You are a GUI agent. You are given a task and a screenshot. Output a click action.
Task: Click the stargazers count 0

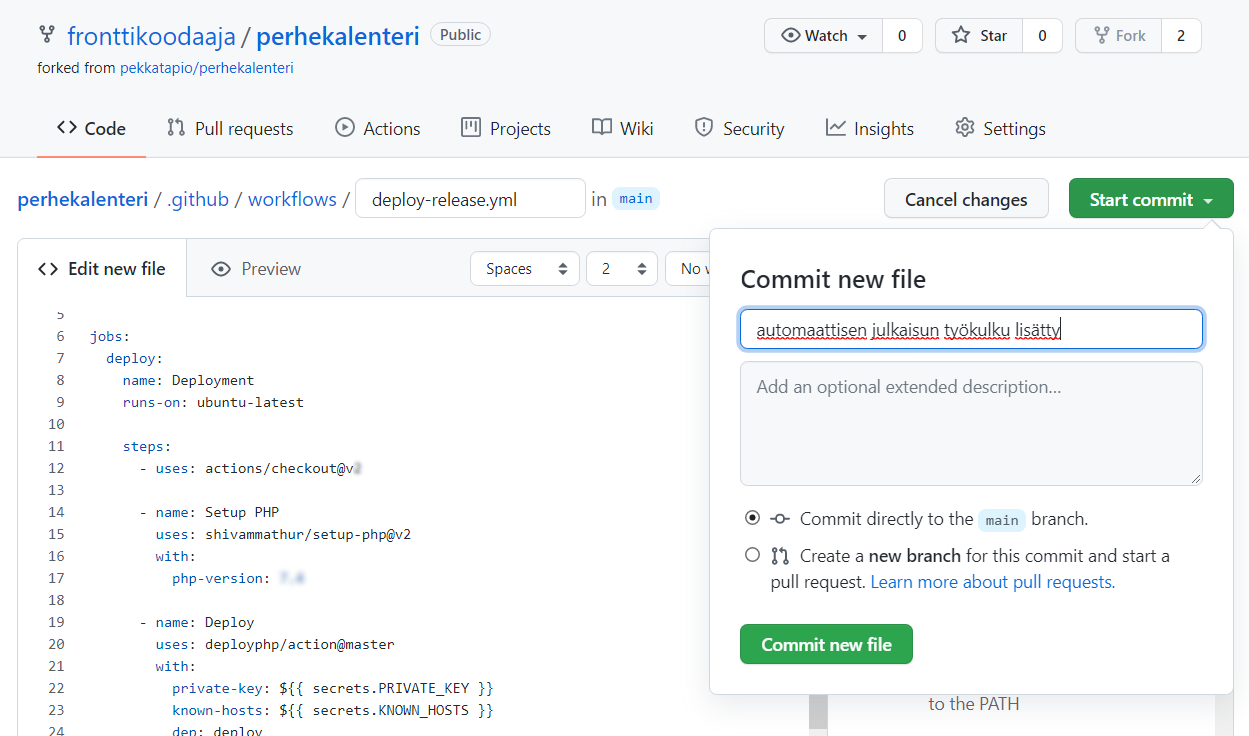1042,35
